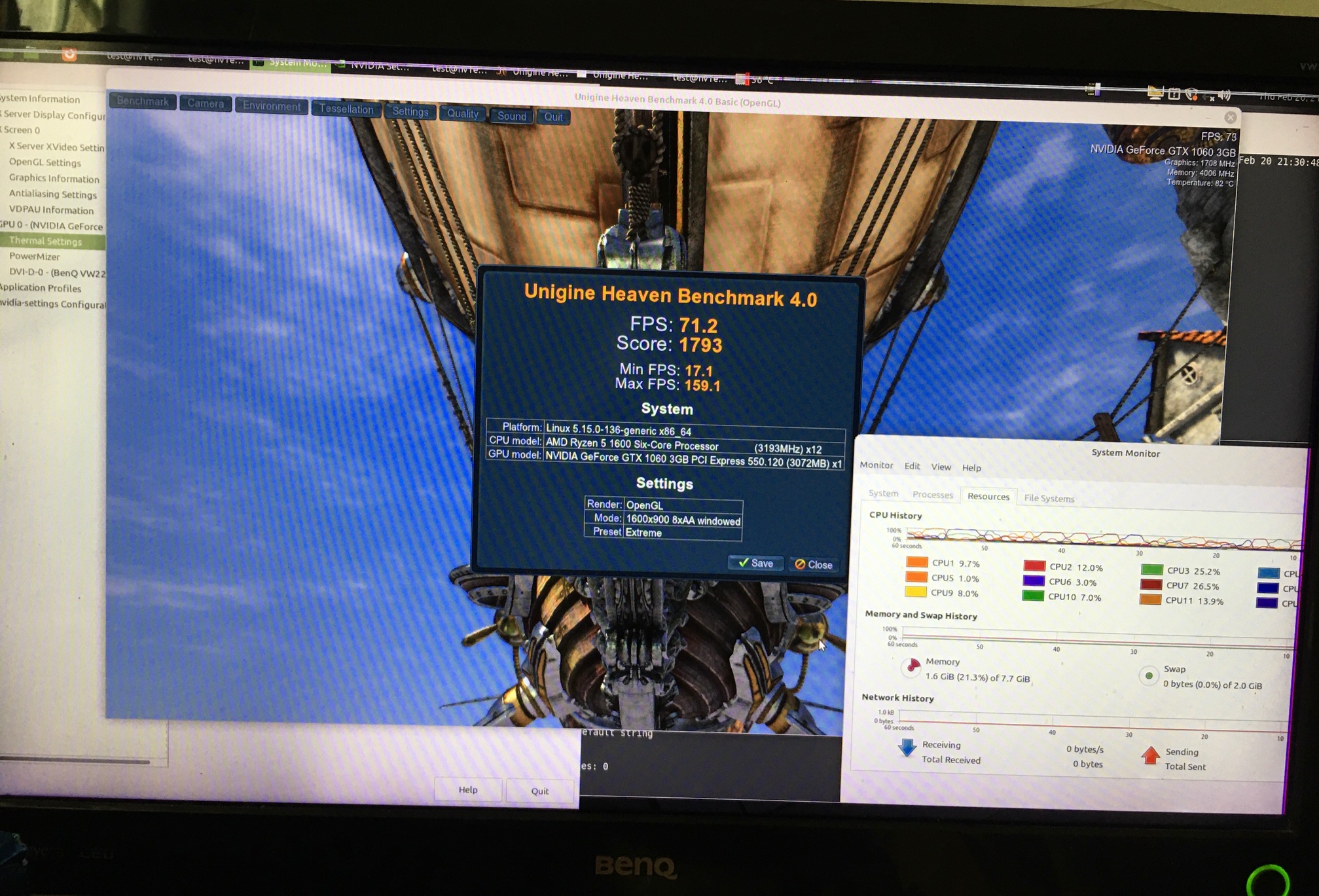The image size is (1319, 896).
Task: Select X Screen 0 tree item
Action: (x=21, y=130)
